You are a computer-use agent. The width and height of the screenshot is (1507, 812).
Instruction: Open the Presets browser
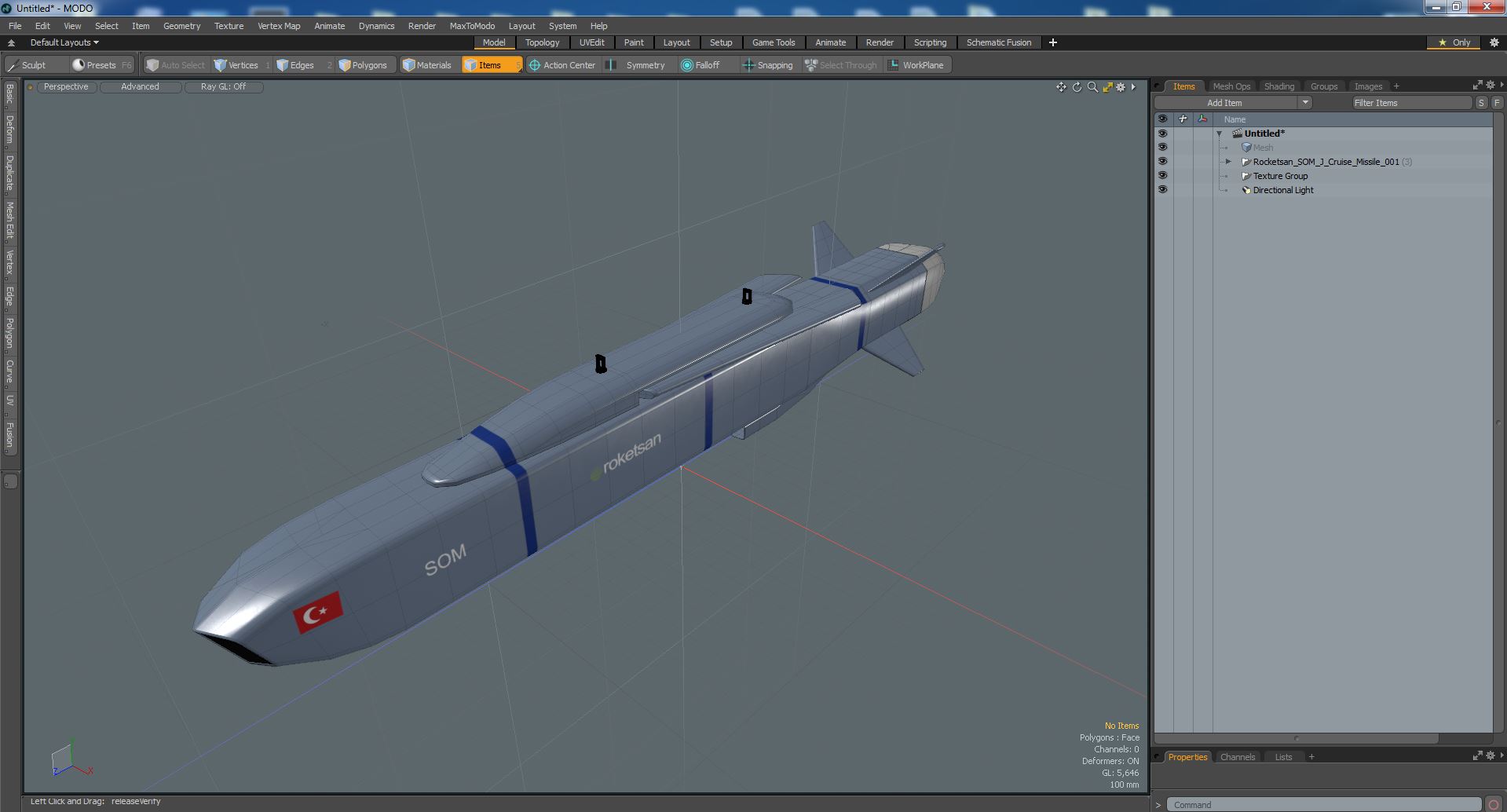pyautogui.click(x=101, y=65)
